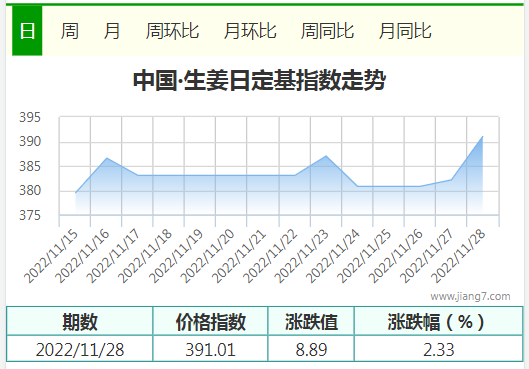Viewport: 529px width, 369px height.
Task: Click the 395 y-axis label
Action: (x=30, y=117)
